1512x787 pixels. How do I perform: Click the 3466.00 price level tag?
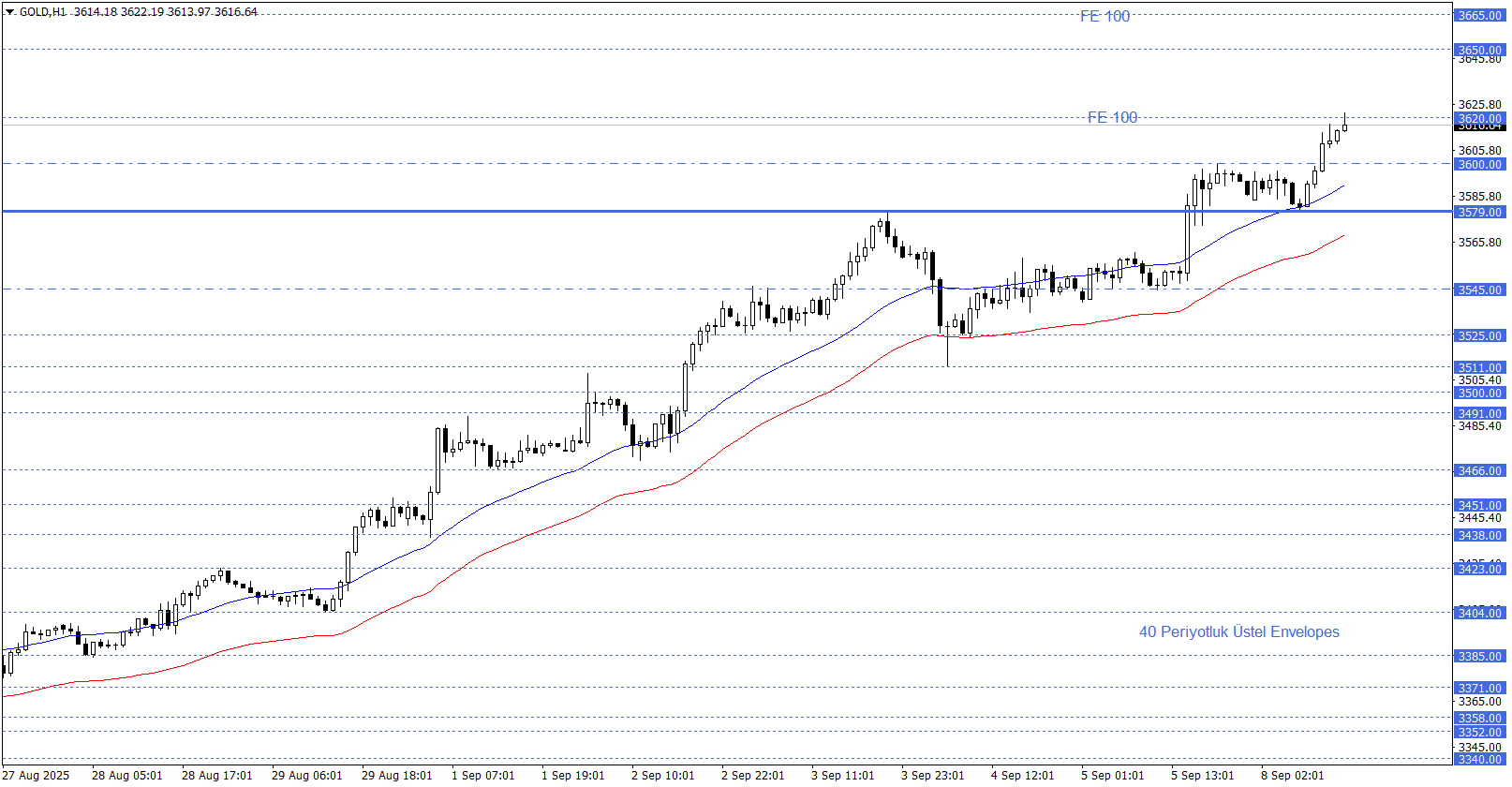[1479, 470]
